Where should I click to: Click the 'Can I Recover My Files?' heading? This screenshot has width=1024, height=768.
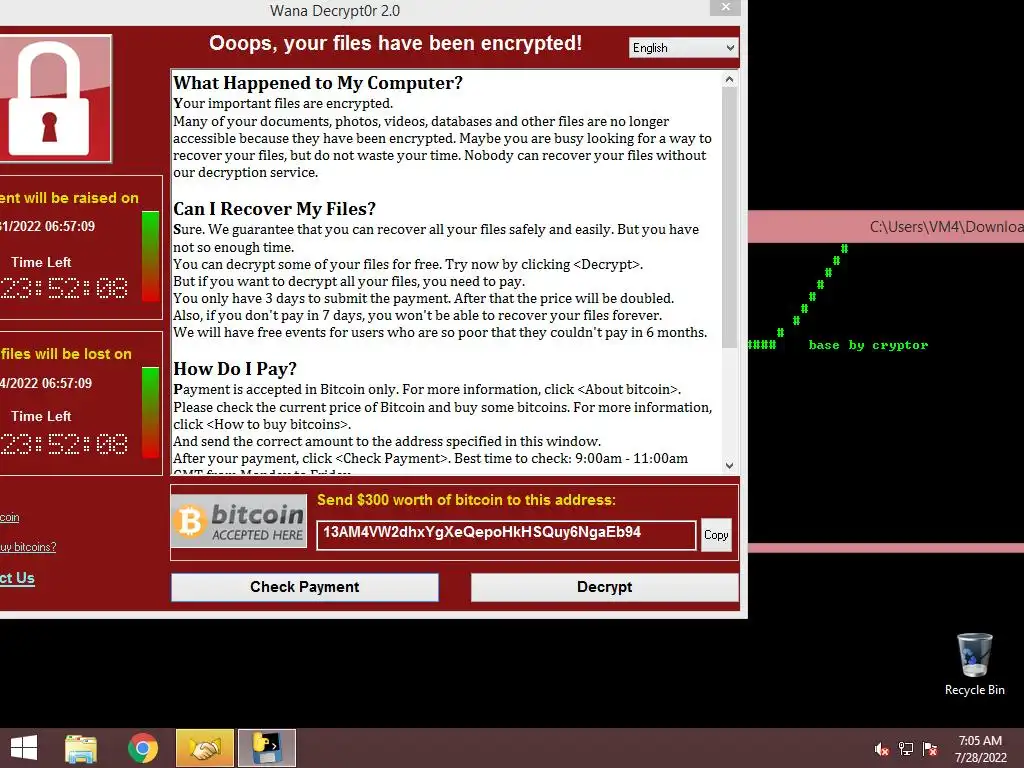point(274,209)
